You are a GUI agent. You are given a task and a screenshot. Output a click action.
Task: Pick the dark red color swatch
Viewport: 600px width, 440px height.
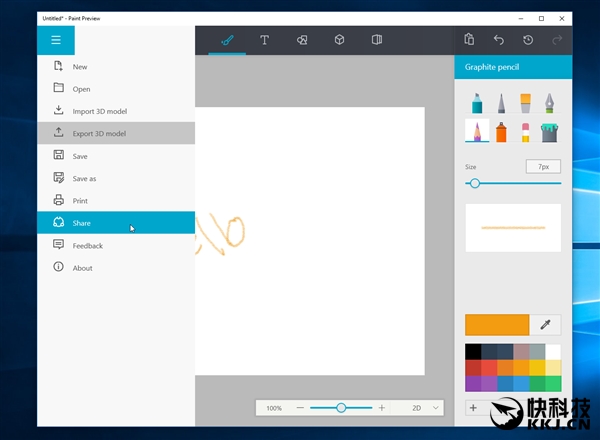473,368
